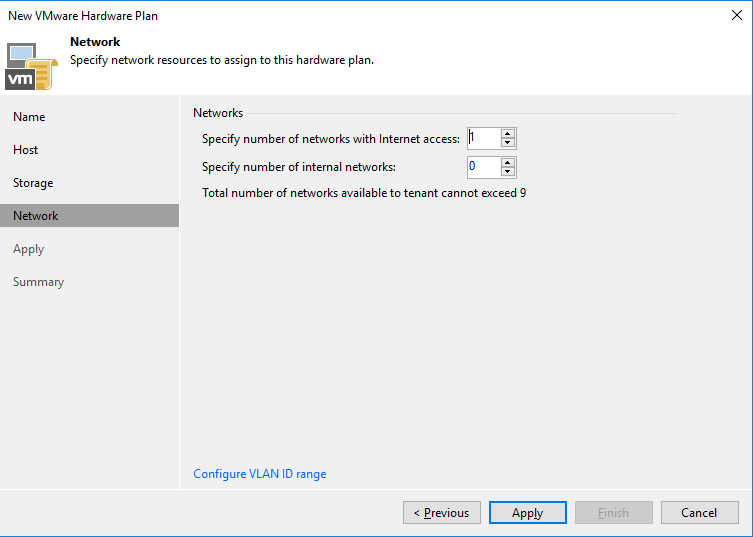Image resolution: width=753 pixels, height=537 pixels.
Task: Click the VMware hardware plan wizard icon
Action: pos(31,67)
